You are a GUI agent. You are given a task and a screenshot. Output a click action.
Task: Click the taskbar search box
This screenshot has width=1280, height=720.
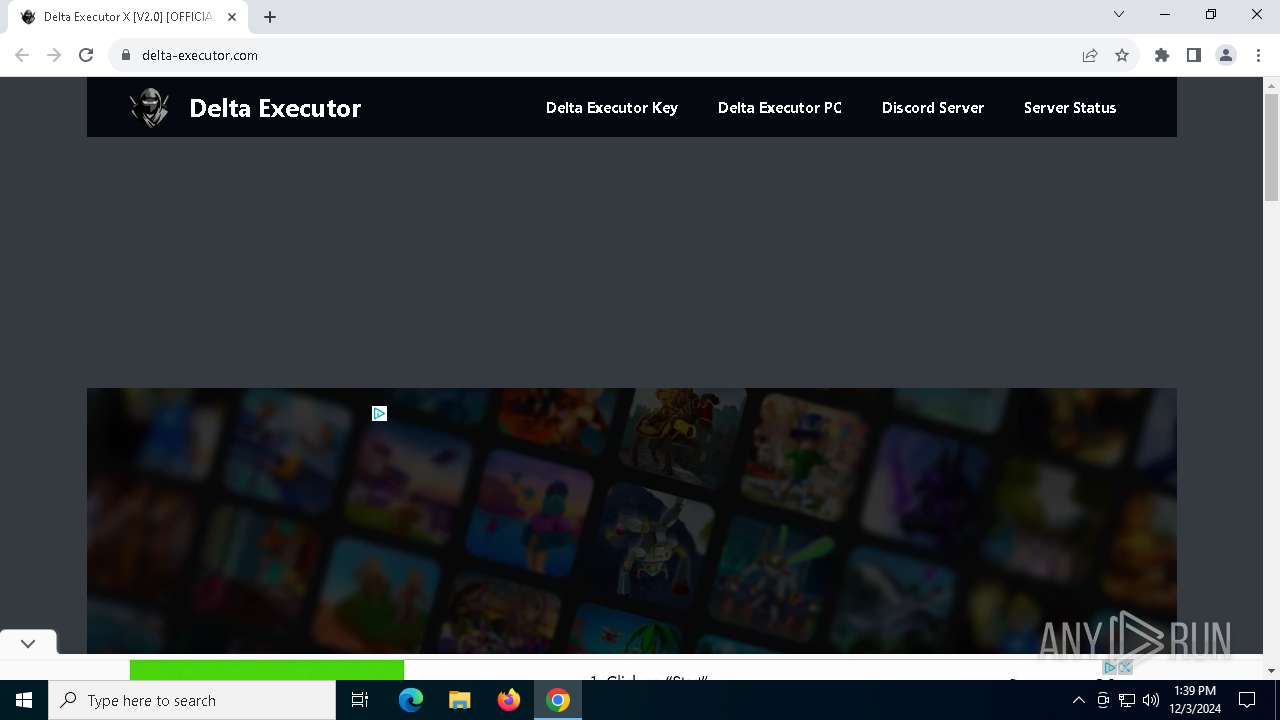[x=192, y=700]
